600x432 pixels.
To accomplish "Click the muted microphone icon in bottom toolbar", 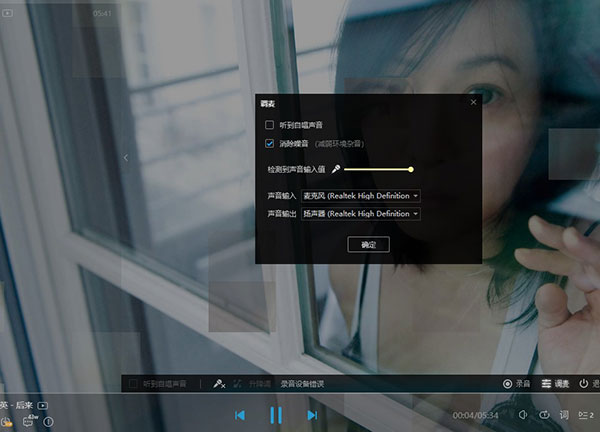I will tap(219, 383).
